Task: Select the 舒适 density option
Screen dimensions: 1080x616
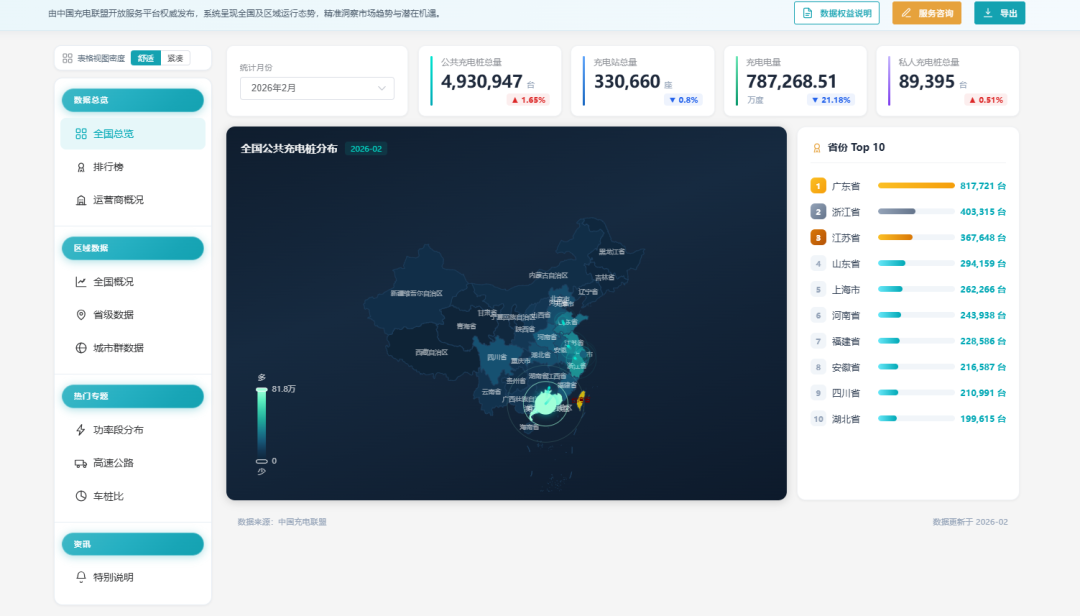Action: 146,58
